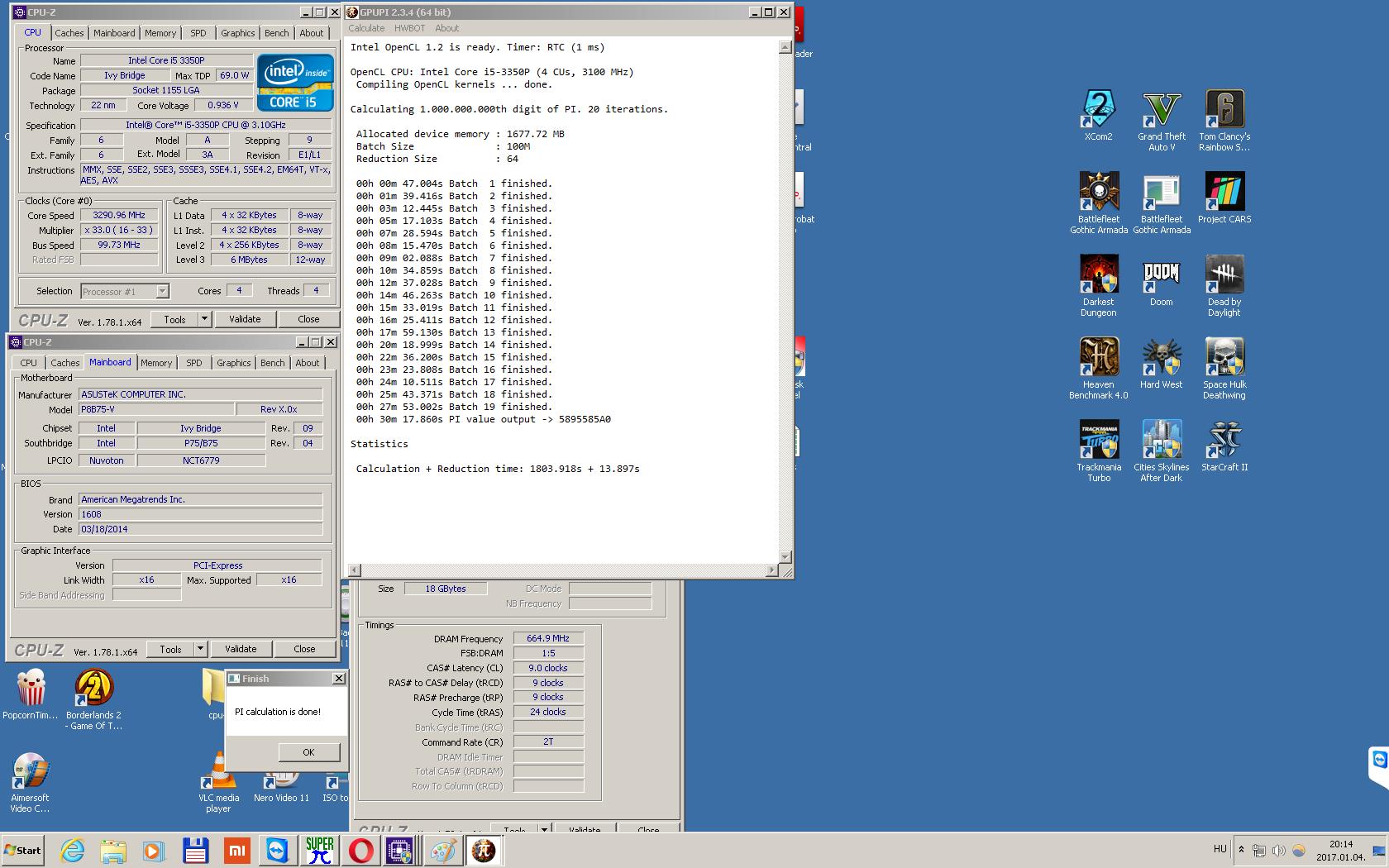Screen dimensions: 1389x868
Task: Click the CPU-Z taskbar icon
Action: tap(400, 851)
